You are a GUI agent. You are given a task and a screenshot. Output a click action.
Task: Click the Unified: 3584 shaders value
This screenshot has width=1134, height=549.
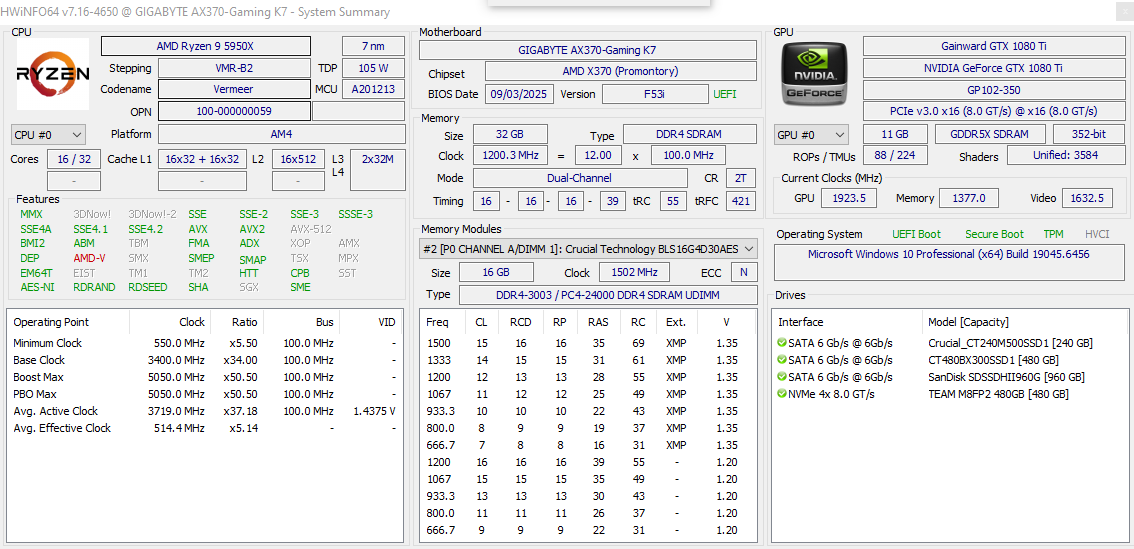click(1067, 156)
